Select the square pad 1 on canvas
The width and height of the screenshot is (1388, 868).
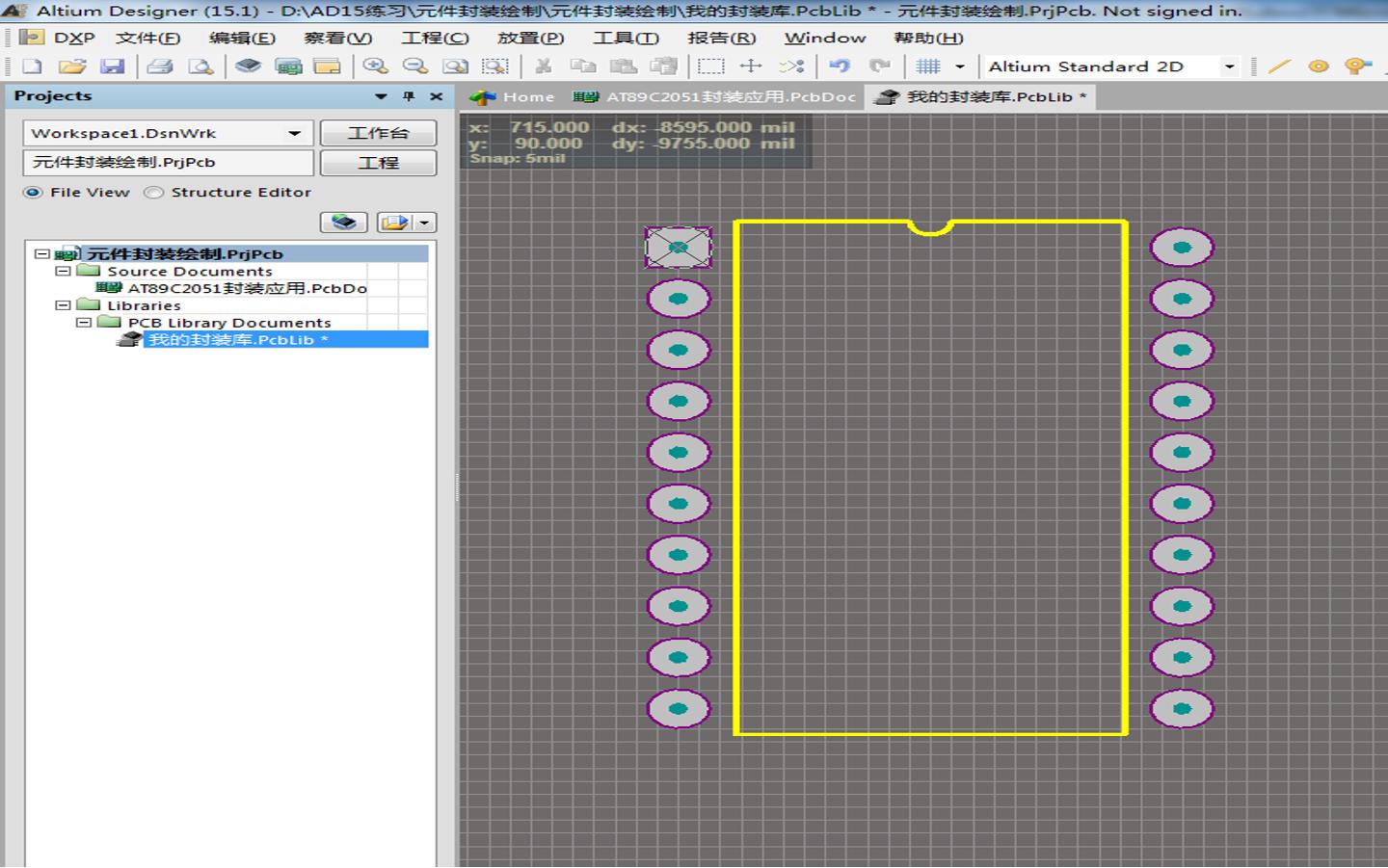pos(679,248)
